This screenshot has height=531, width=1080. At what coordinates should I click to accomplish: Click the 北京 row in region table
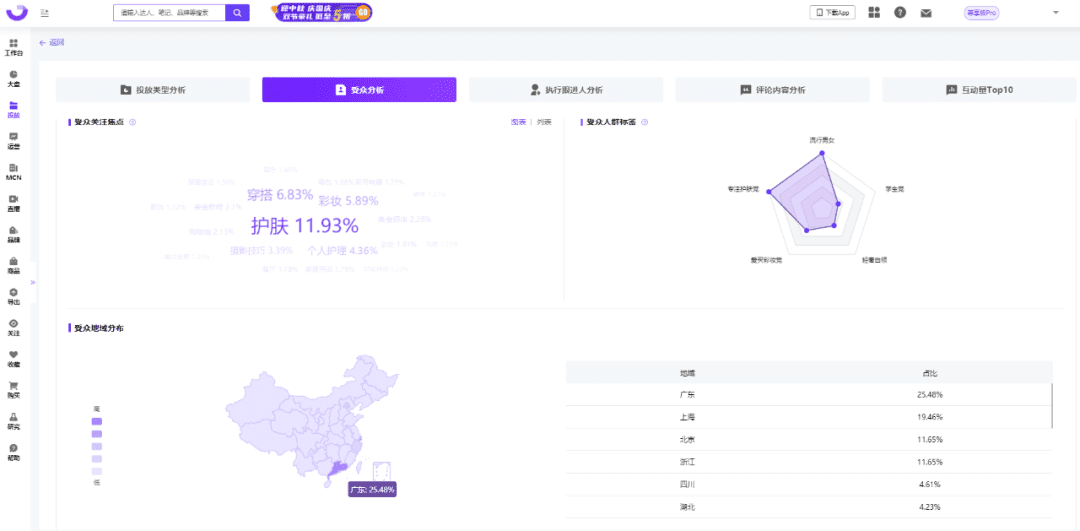[x=809, y=439]
